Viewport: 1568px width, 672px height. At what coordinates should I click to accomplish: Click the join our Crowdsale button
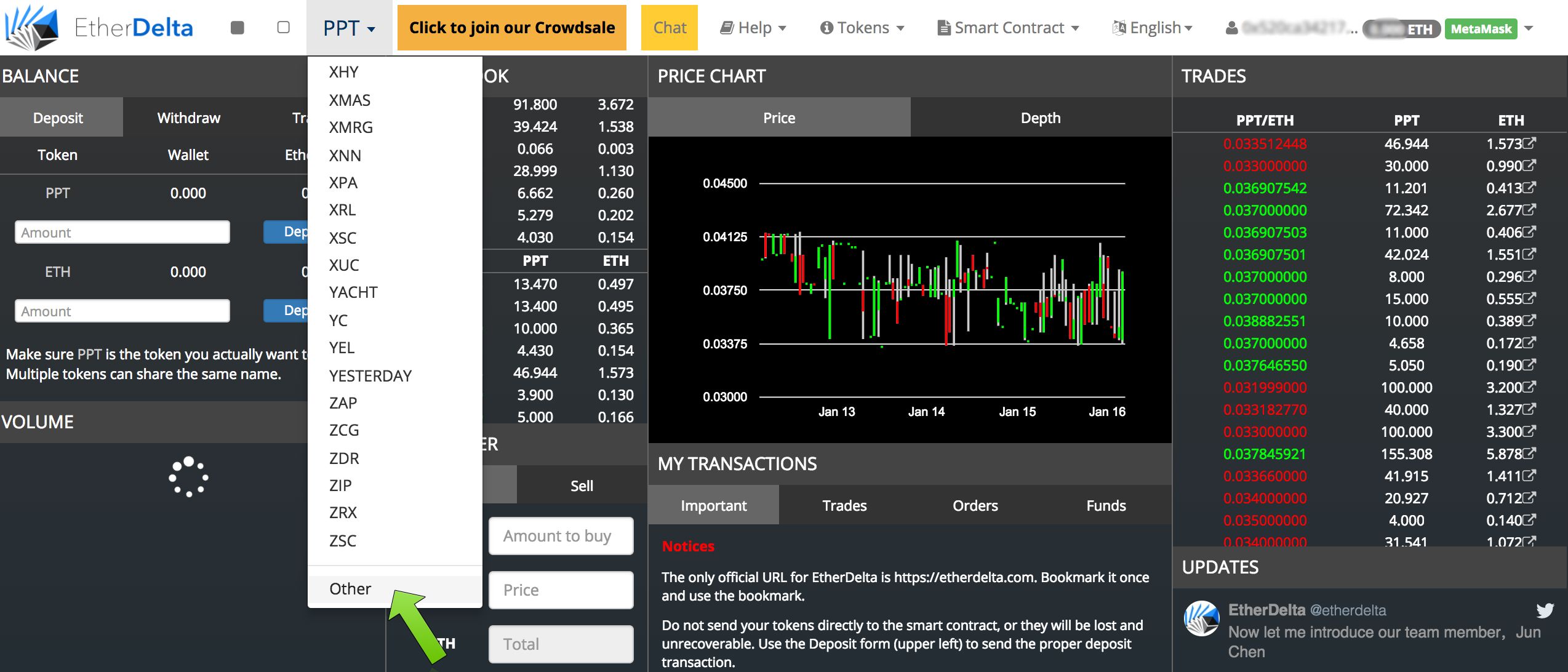[x=512, y=28]
